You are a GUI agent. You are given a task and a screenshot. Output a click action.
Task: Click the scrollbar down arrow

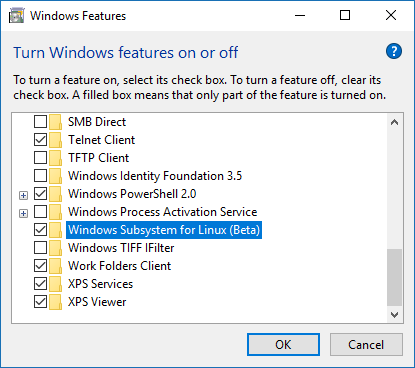click(395, 315)
